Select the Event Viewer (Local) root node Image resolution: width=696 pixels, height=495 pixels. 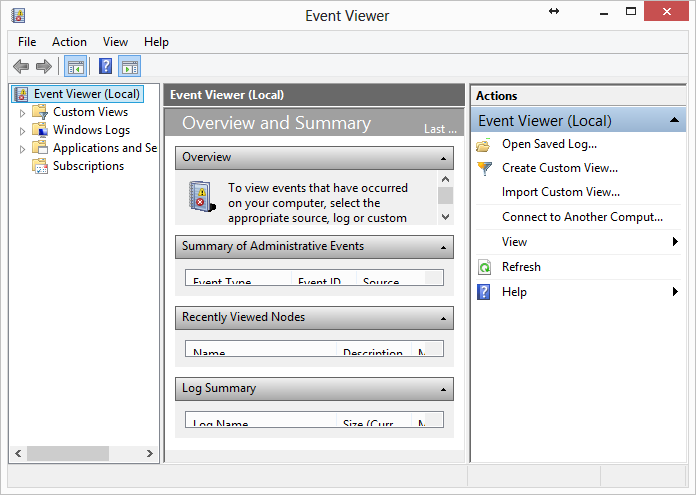[86, 94]
